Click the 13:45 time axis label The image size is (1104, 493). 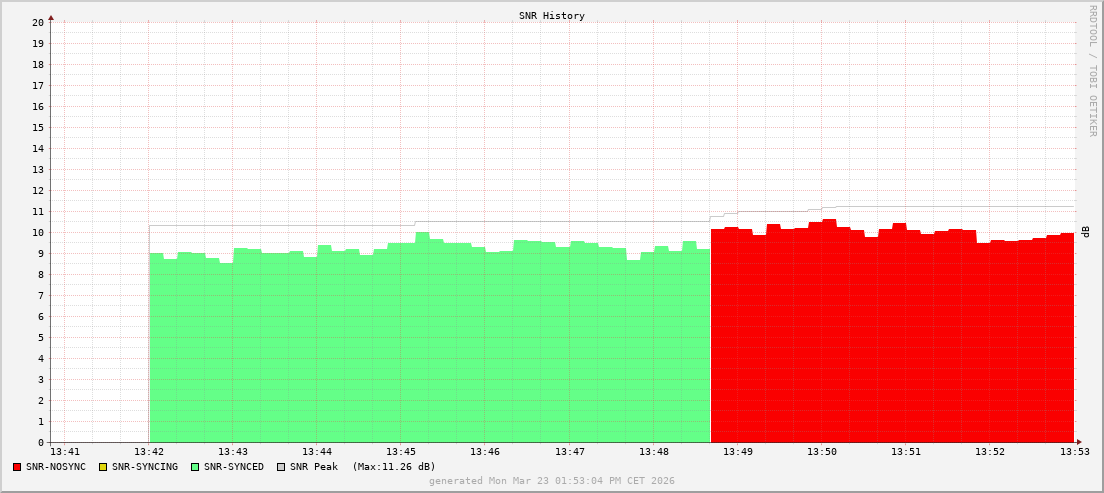(401, 451)
